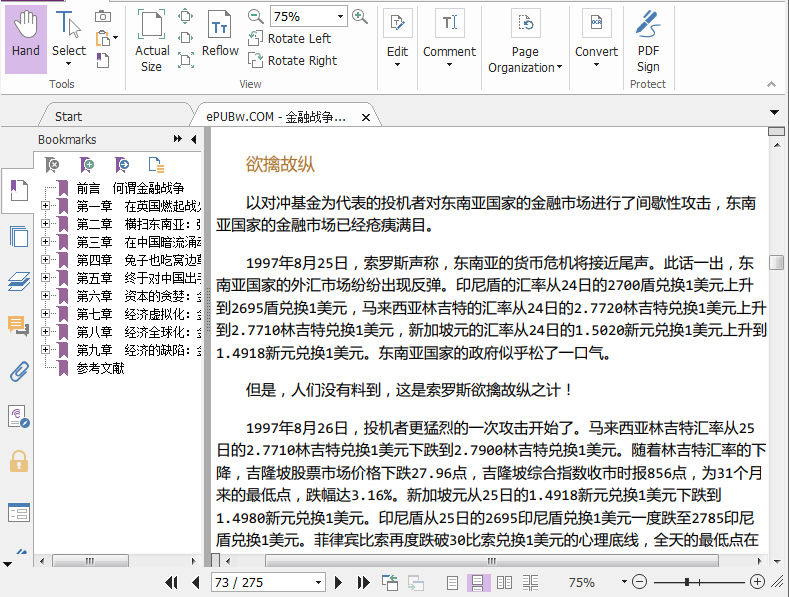789x597 pixels.
Task: Click the set bookmark destination icon
Action: pos(122,165)
